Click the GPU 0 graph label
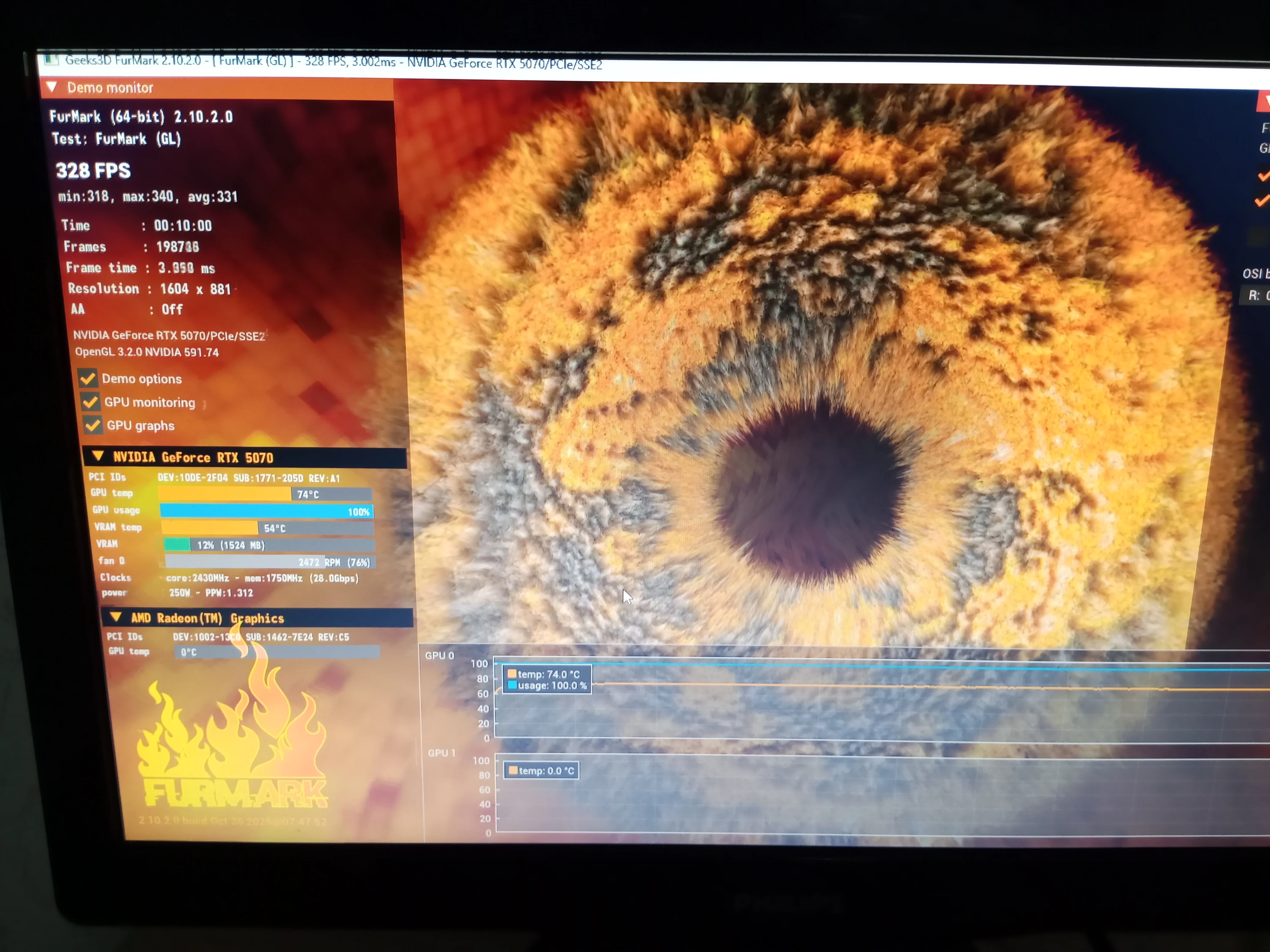 439,655
